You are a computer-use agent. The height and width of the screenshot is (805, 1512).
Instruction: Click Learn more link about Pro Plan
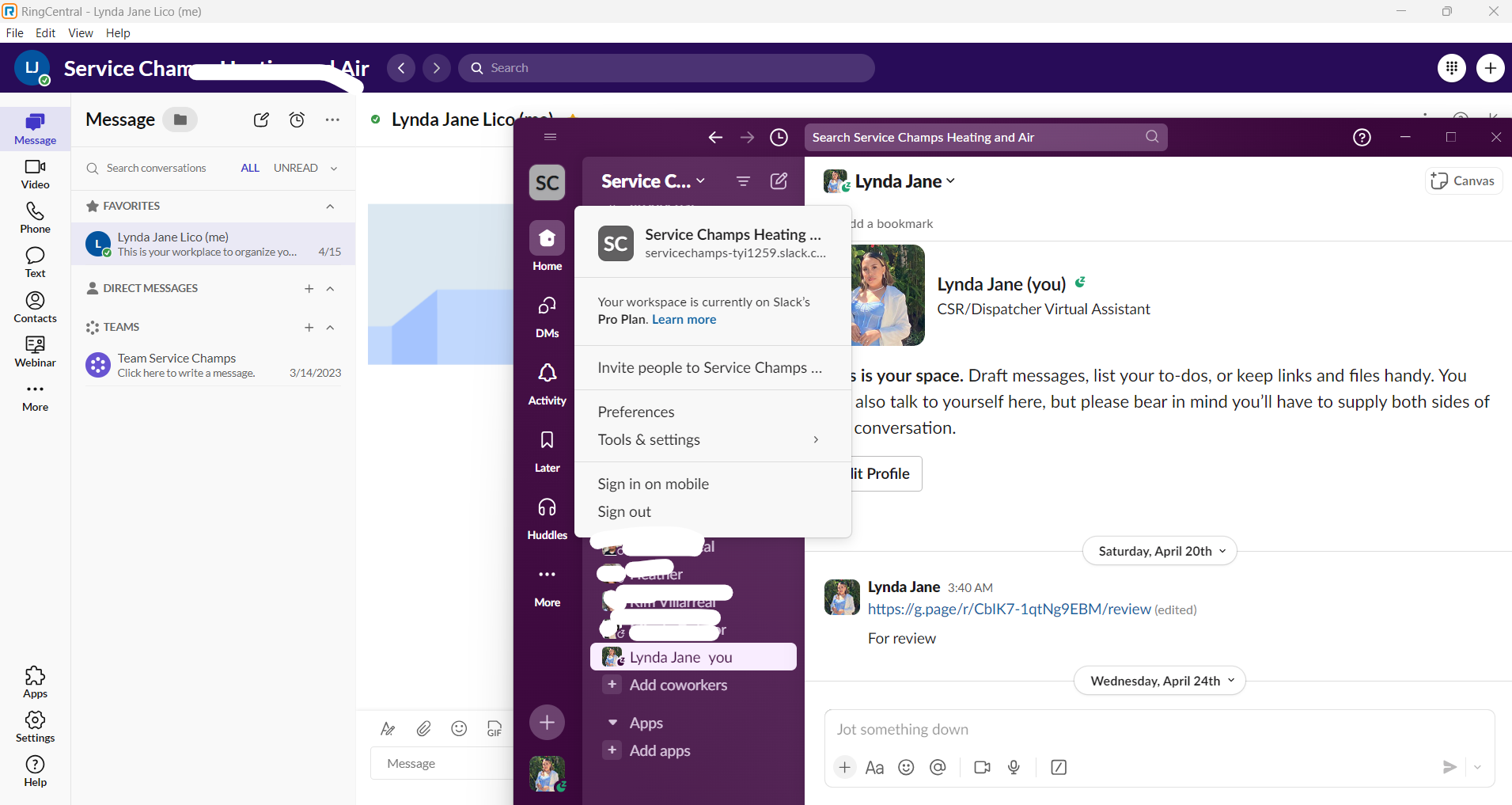[x=684, y=320]
